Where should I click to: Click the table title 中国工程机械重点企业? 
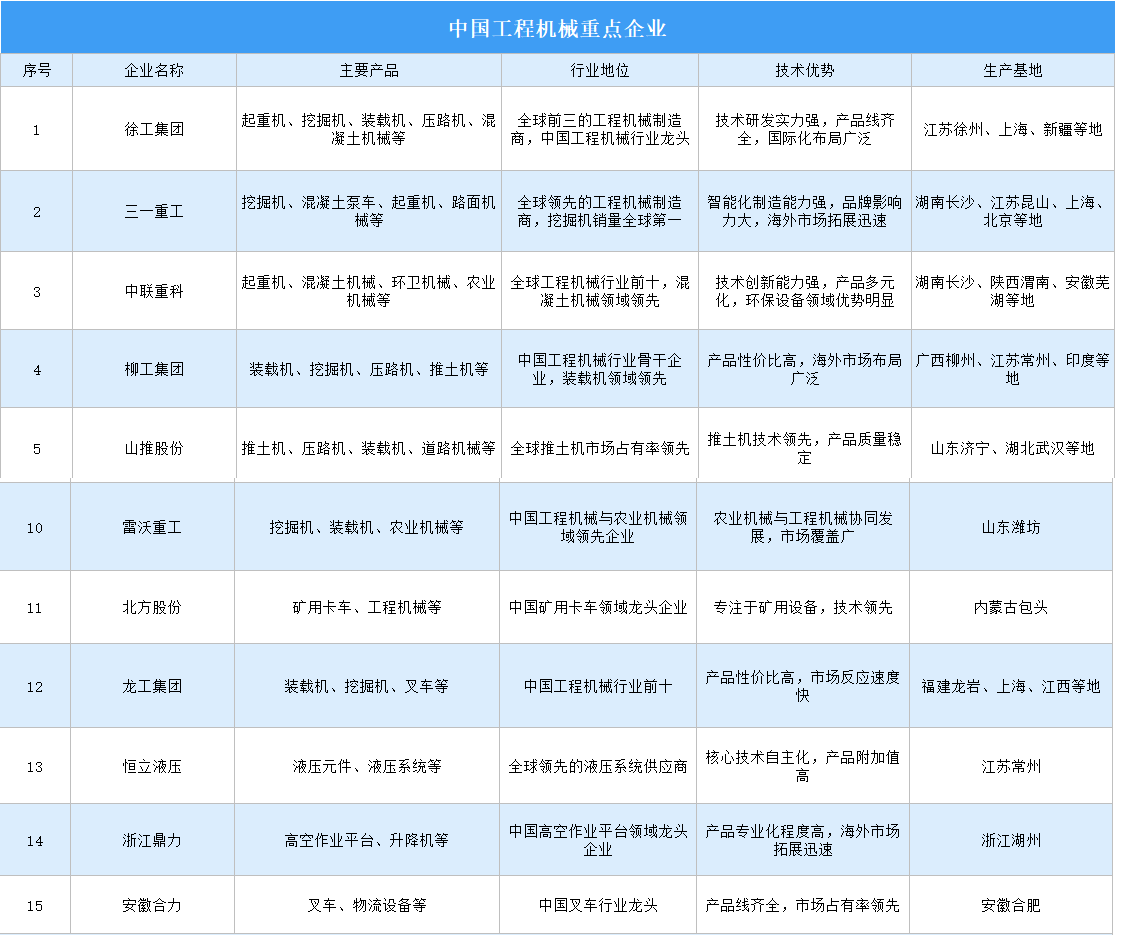click(558, 28)
